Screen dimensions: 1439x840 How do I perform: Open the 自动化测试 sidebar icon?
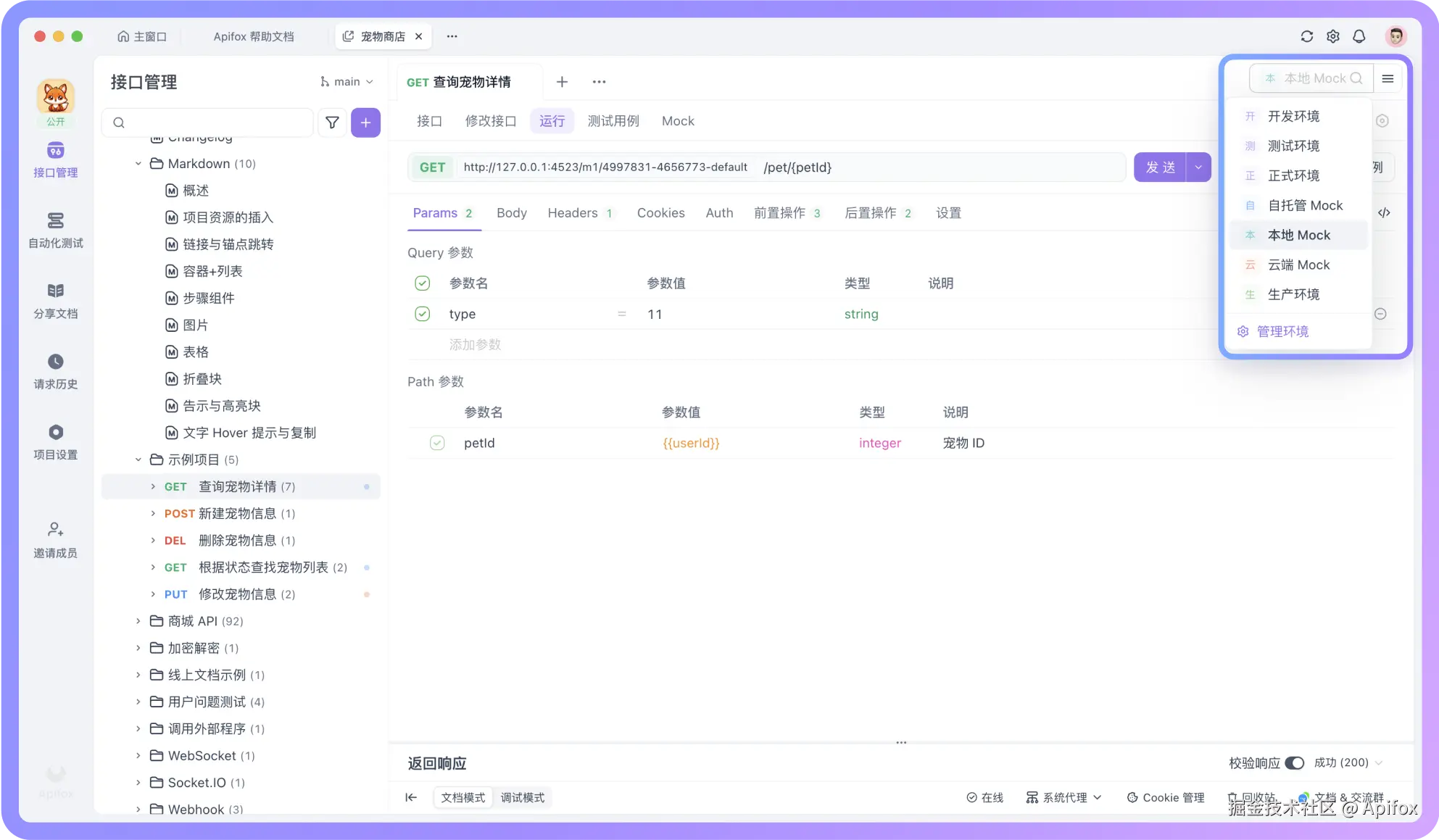(x=55, y=220)
